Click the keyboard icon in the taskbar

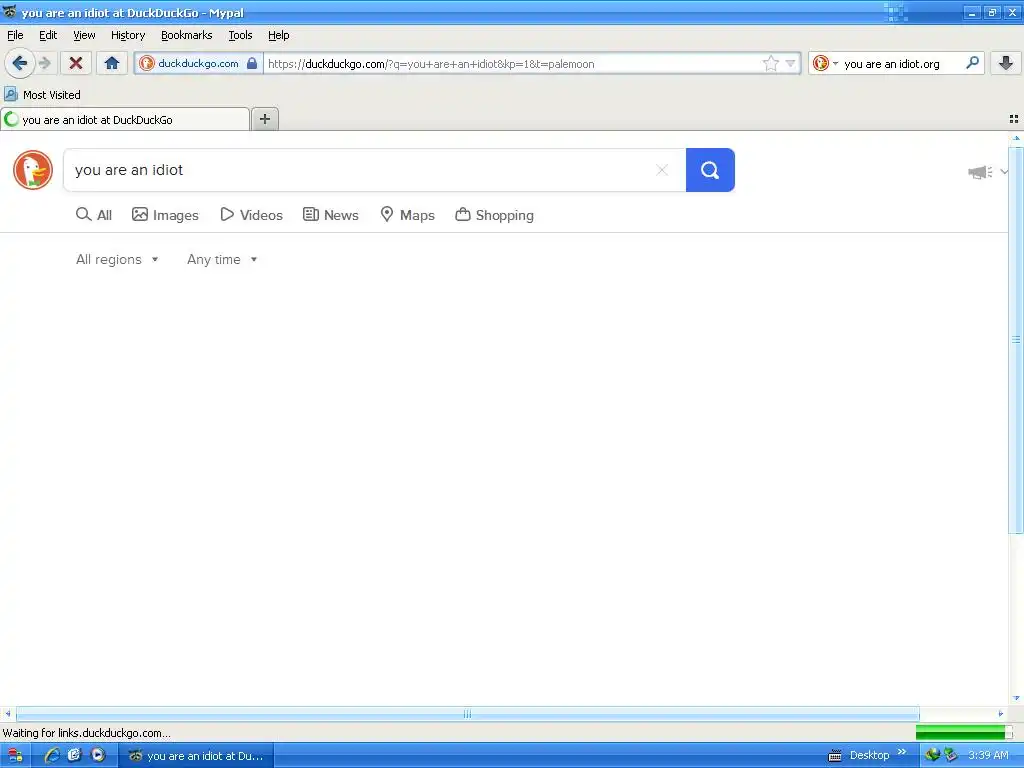(x=835, y=756)
